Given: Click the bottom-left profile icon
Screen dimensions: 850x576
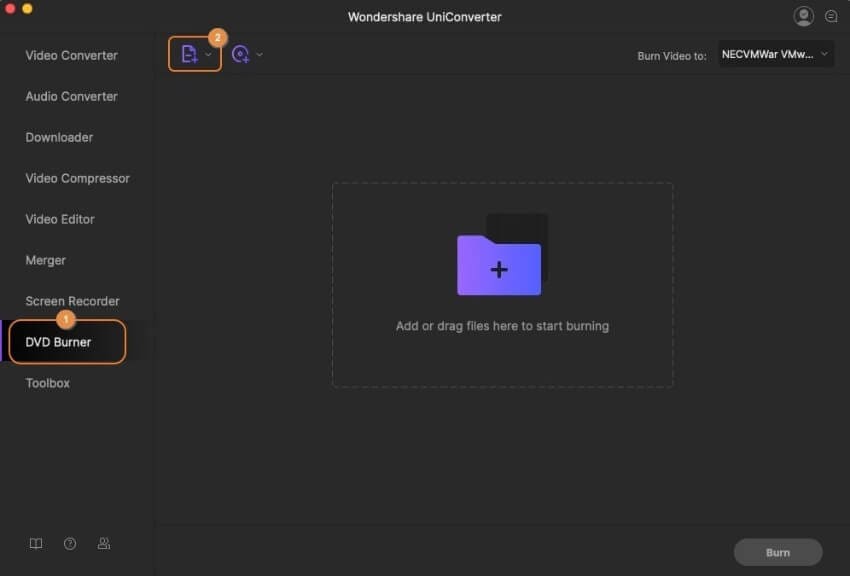Looking at the screenshot, I should [x=104, y=543].
